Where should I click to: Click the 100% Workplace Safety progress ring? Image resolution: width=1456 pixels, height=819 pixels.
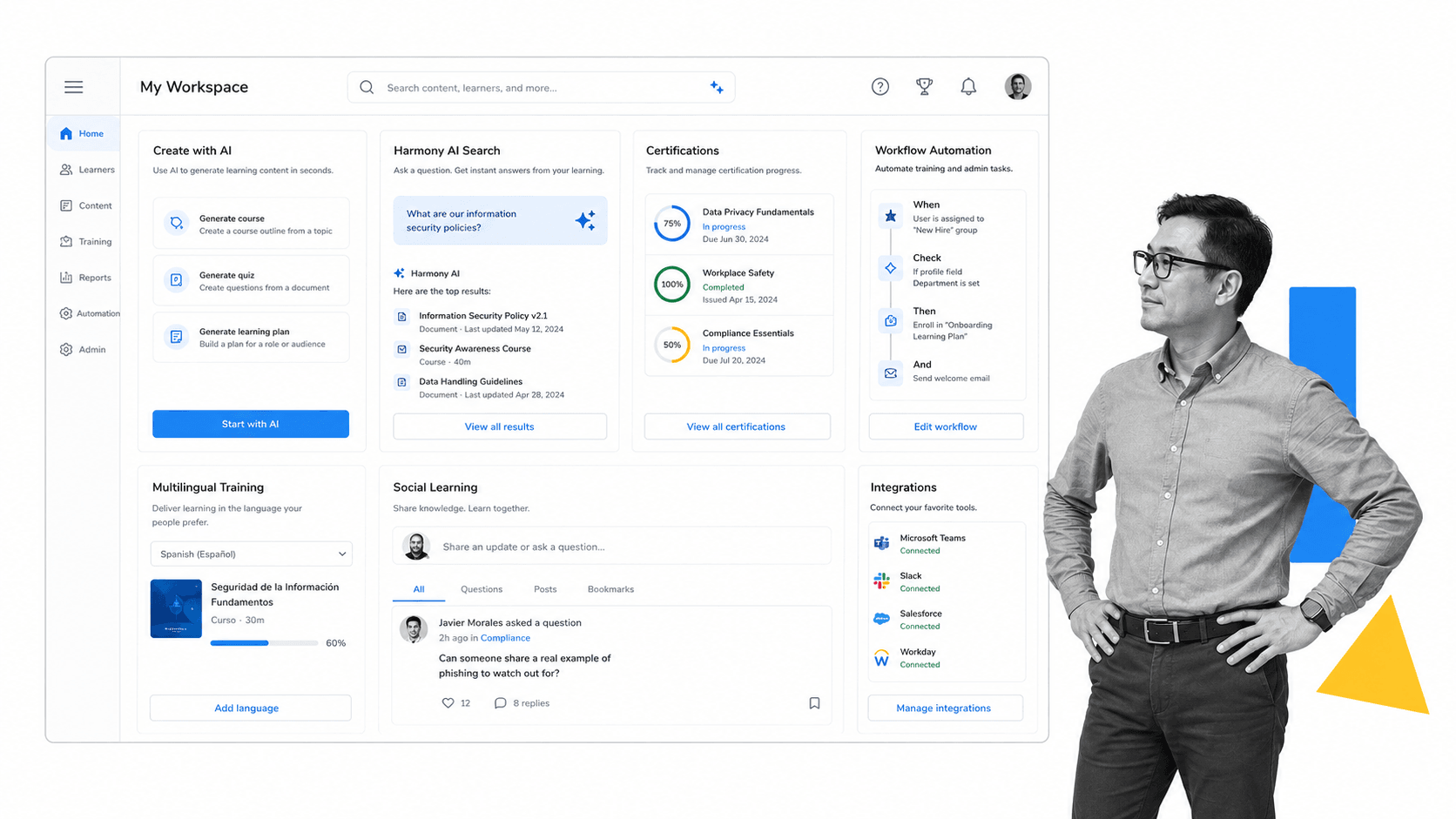(672, 285)
